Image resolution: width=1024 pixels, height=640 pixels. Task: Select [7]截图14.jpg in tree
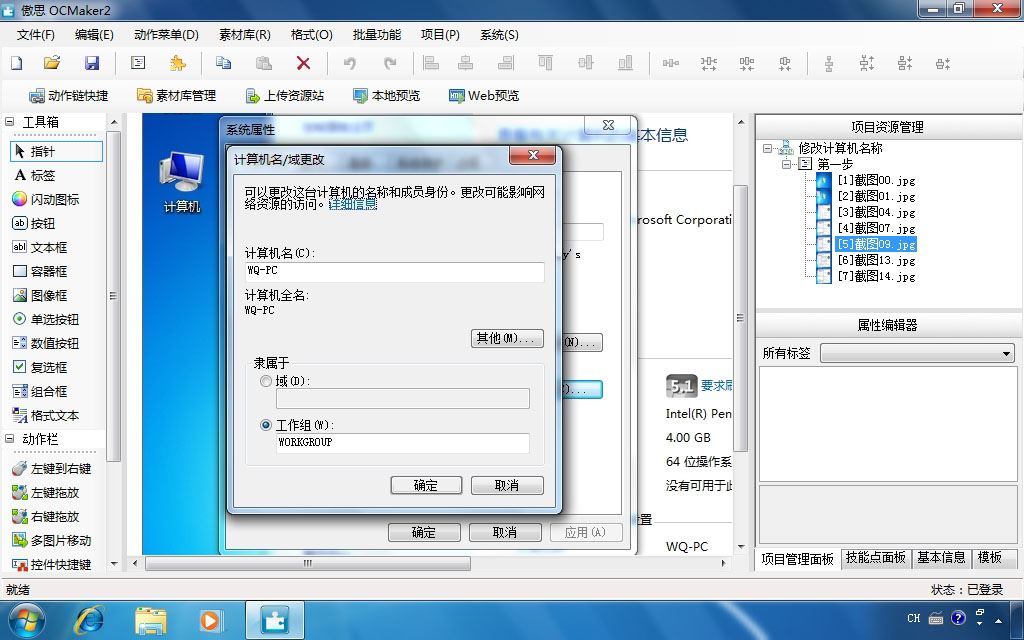[x=876, y=276]
